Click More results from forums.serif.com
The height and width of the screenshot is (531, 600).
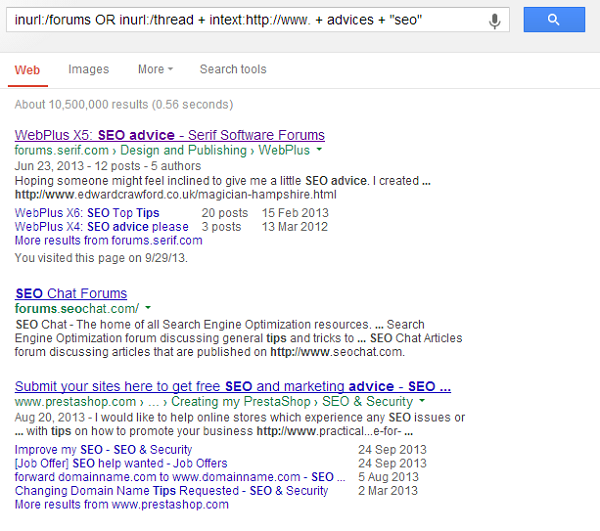[108, 241]
